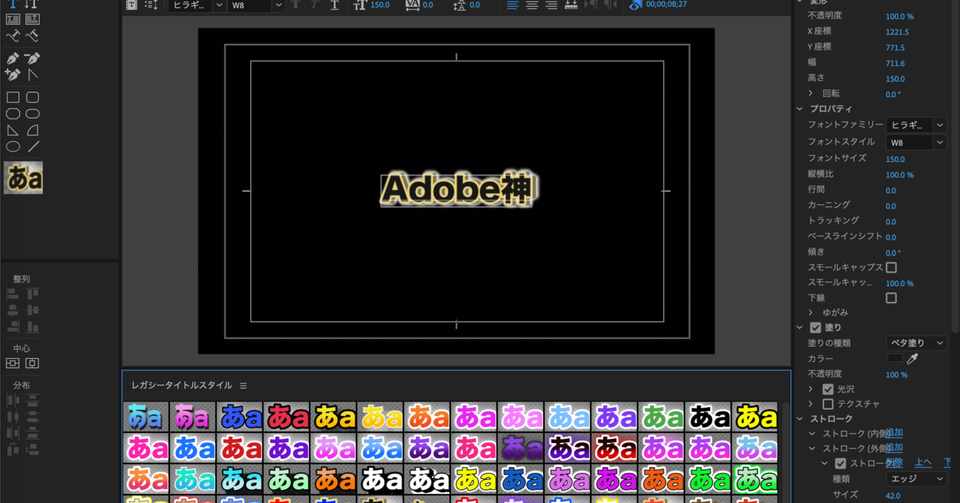Select the Arc tool
This screenshot has height=503, width=960.
(x=32, y=130)
